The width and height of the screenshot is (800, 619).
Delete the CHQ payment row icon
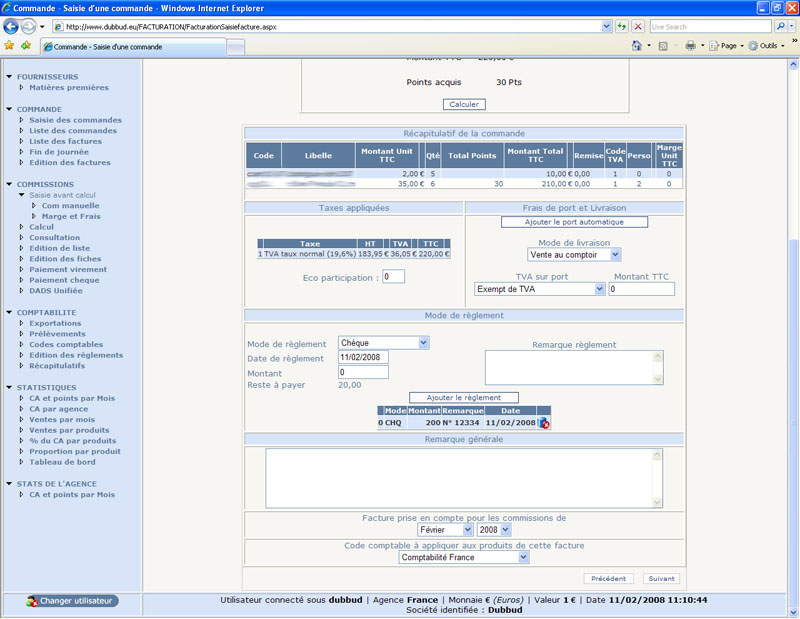point(544,423)
